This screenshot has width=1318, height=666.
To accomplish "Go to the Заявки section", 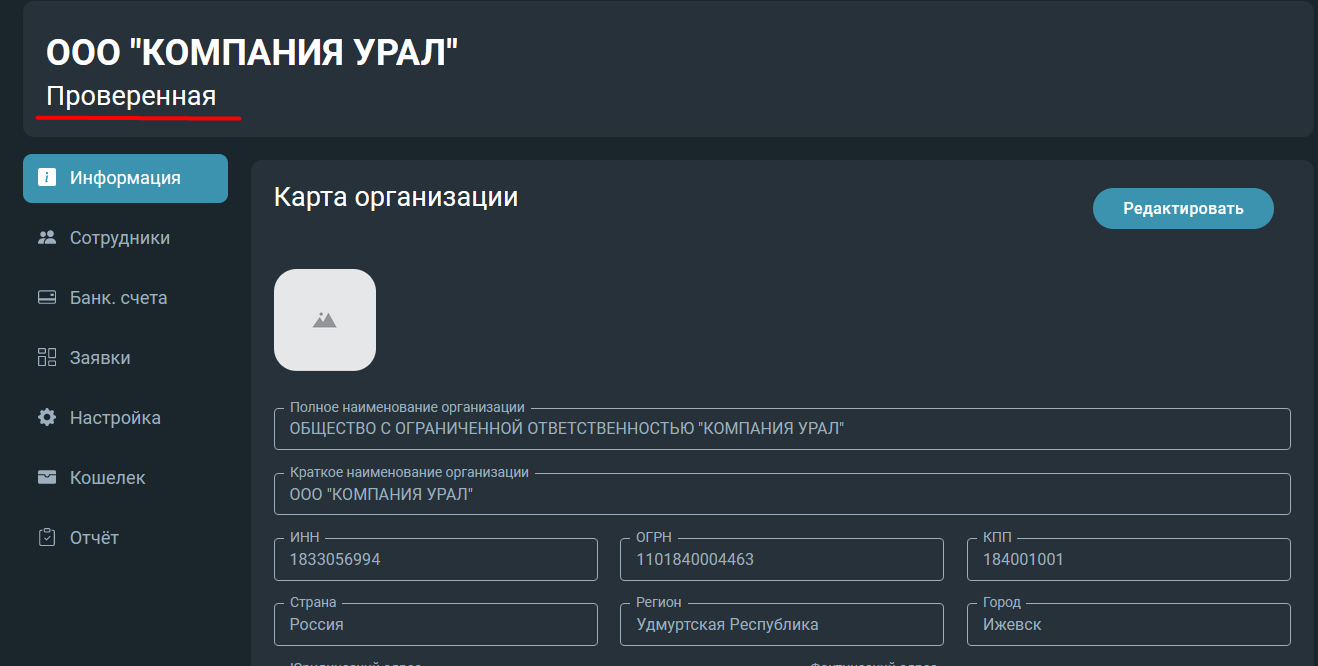I will click(x=125, y=358).
